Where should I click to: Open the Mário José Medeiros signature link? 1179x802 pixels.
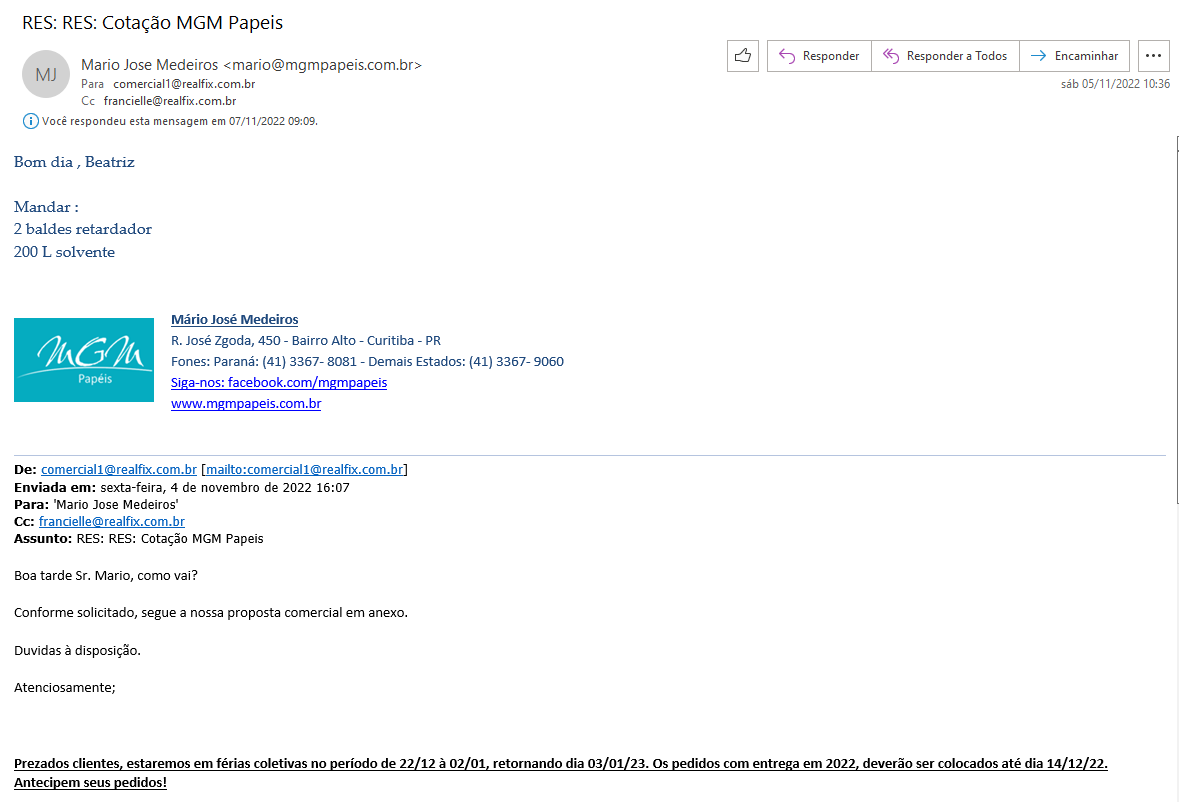point(234,320)
